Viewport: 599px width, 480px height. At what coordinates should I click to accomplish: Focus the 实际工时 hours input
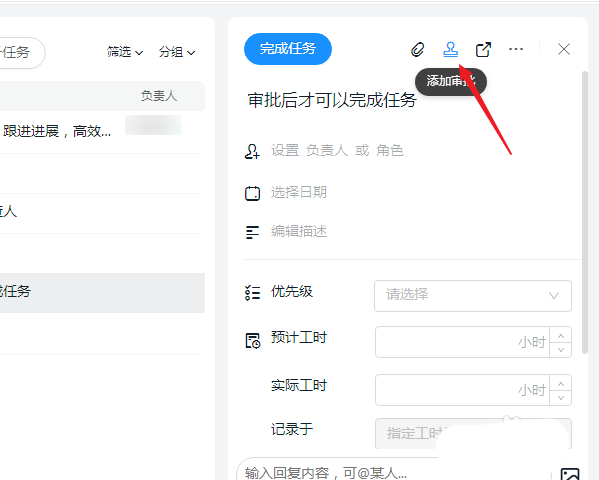pos(462,390)
